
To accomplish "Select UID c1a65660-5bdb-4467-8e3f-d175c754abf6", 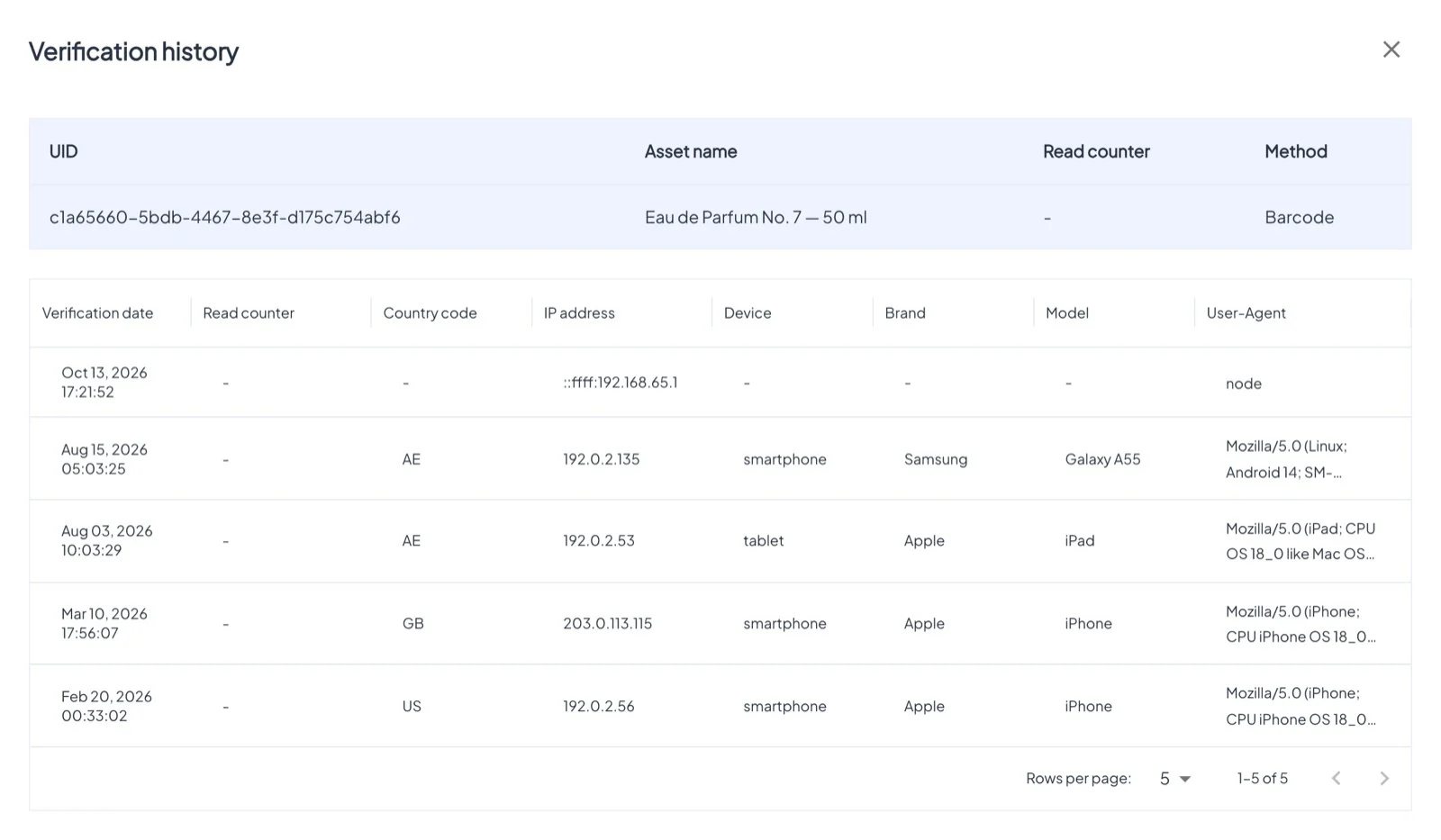I will pos(225,217).
